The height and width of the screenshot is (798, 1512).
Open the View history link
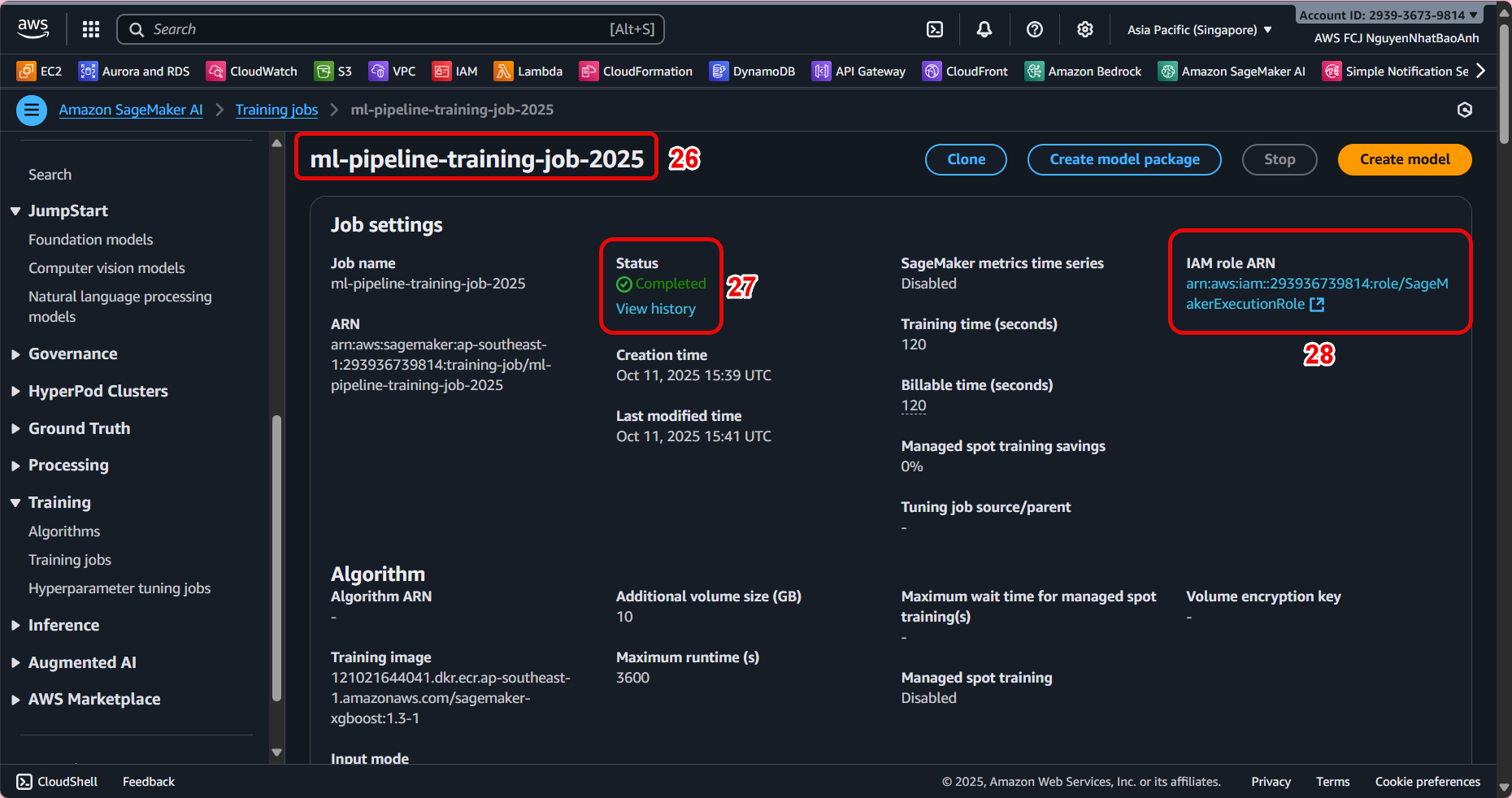tap(656, 309)
